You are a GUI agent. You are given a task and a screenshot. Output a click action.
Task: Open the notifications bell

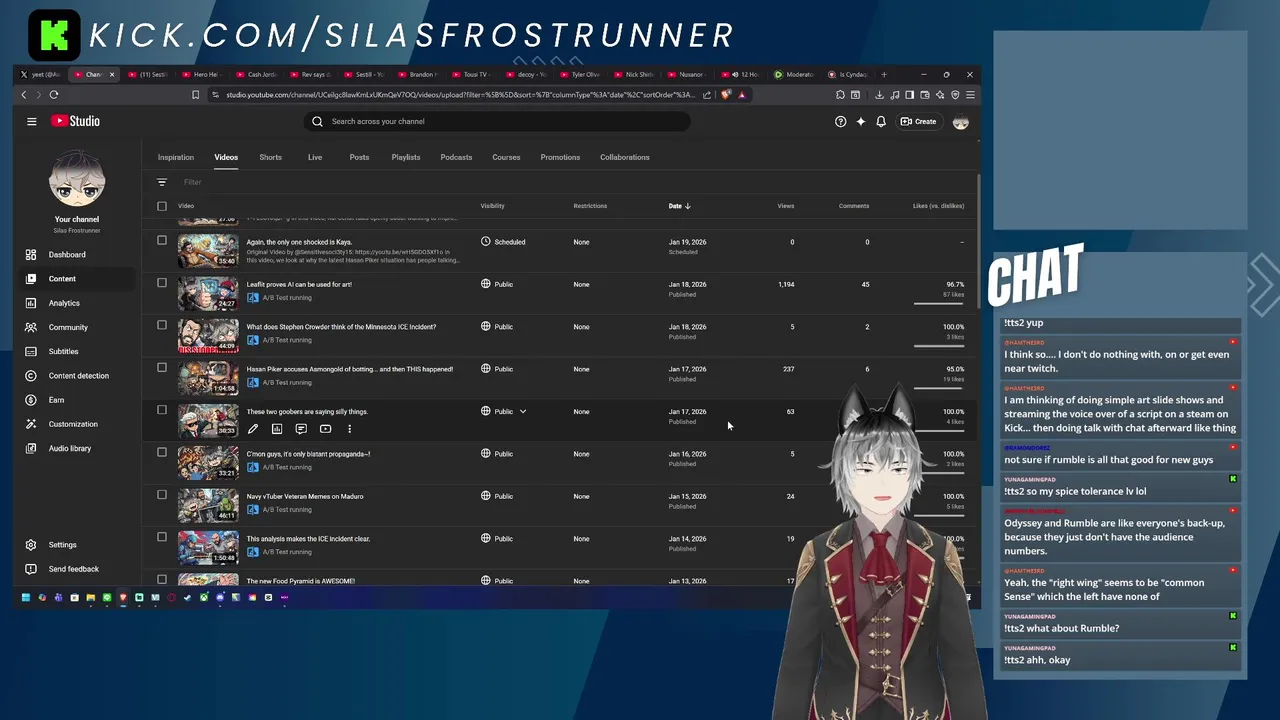coord(881,121)
